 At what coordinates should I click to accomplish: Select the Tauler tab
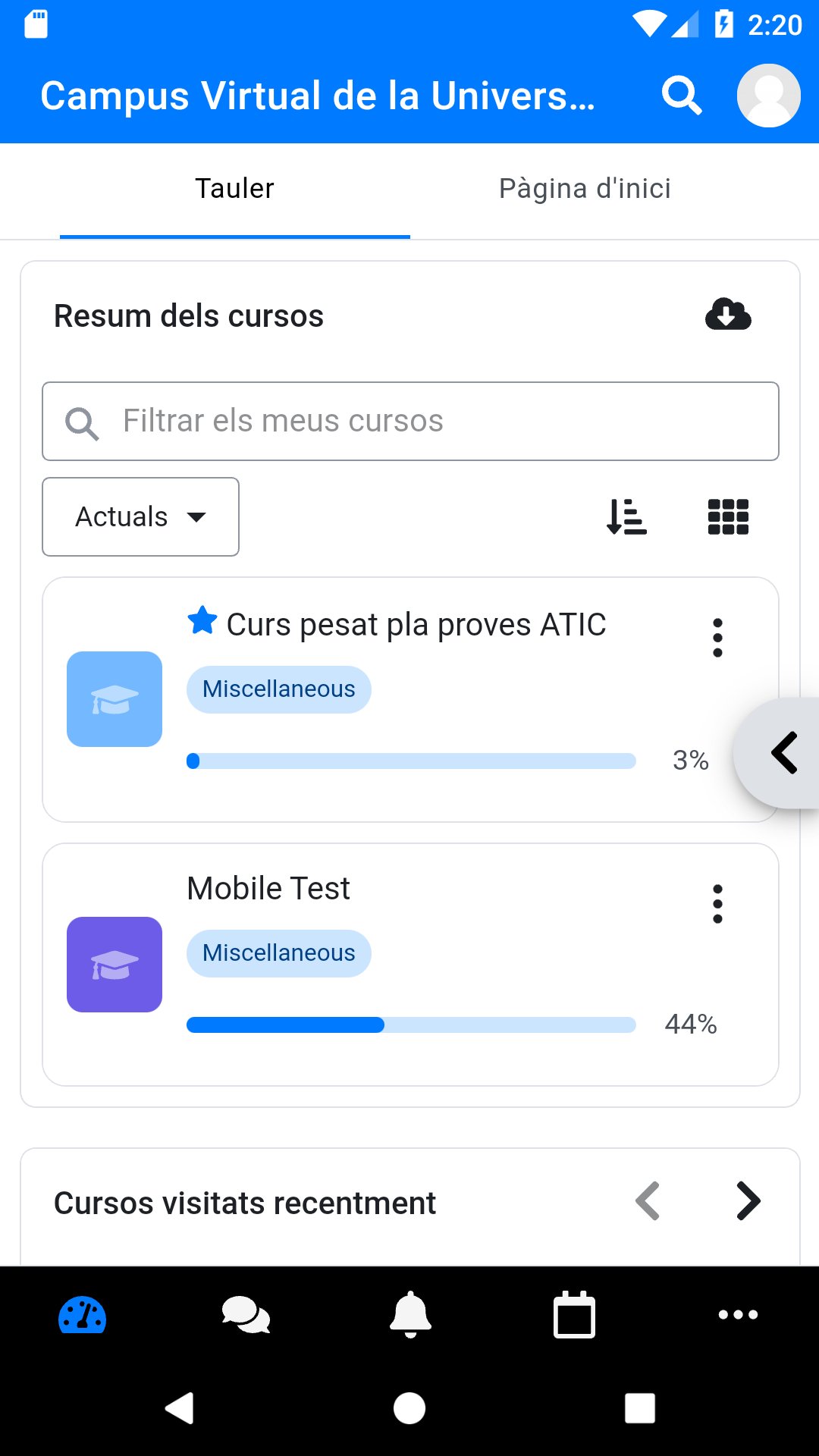(x=234, y=188)
